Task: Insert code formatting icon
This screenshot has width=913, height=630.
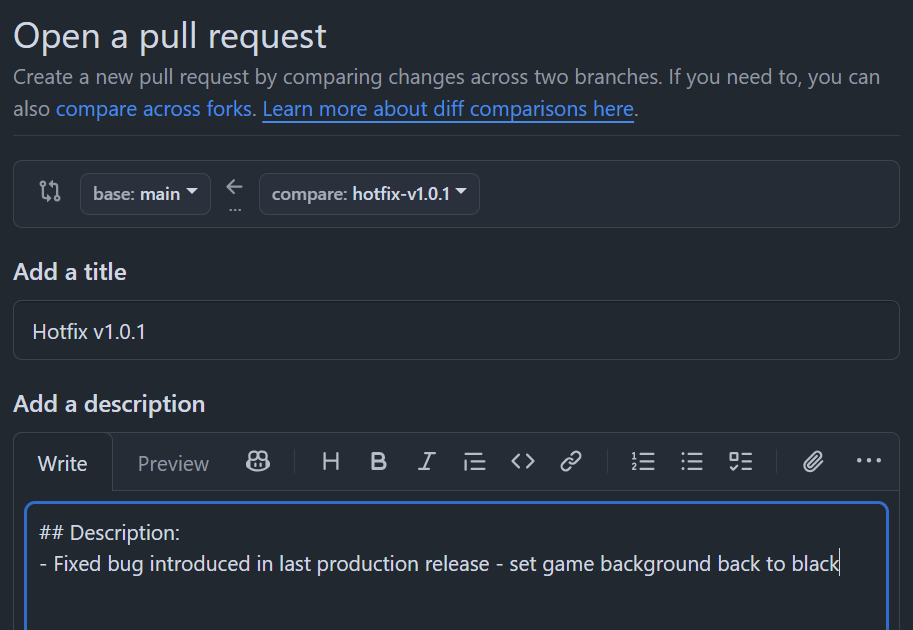Action: (x=523, y=462)
